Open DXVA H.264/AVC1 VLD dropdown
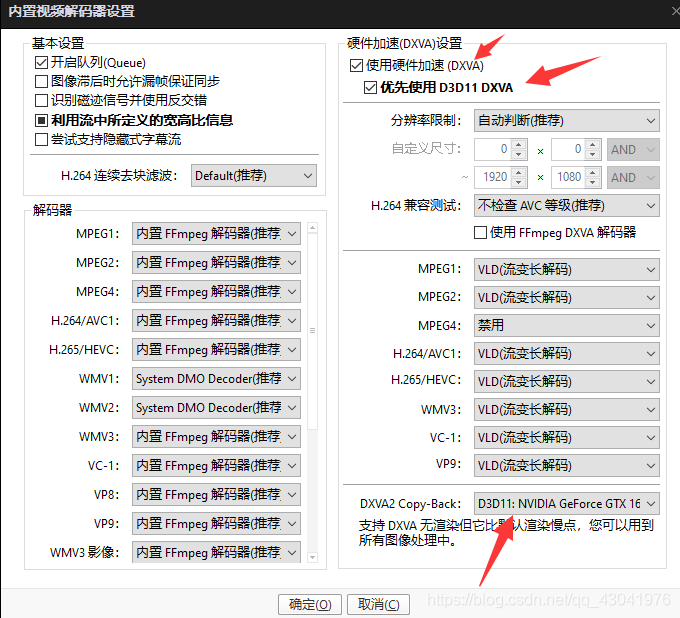The width and height of the screenshot is (680, 618). click(x=567, y=353)
